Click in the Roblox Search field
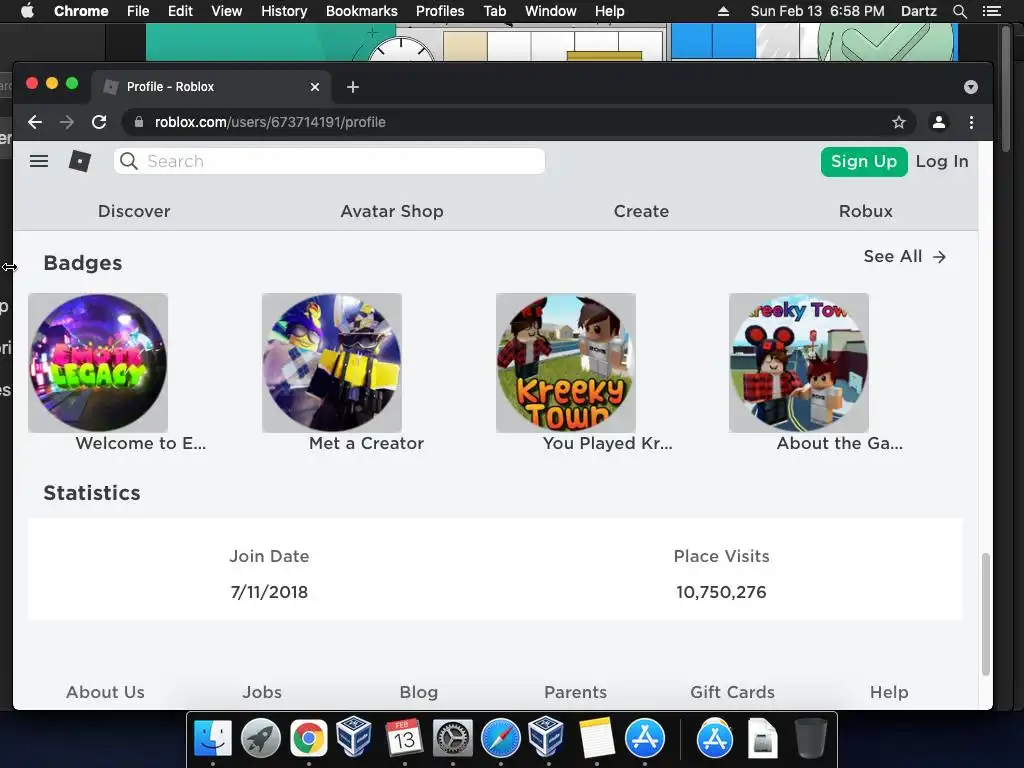 click(x=329, y=161)
